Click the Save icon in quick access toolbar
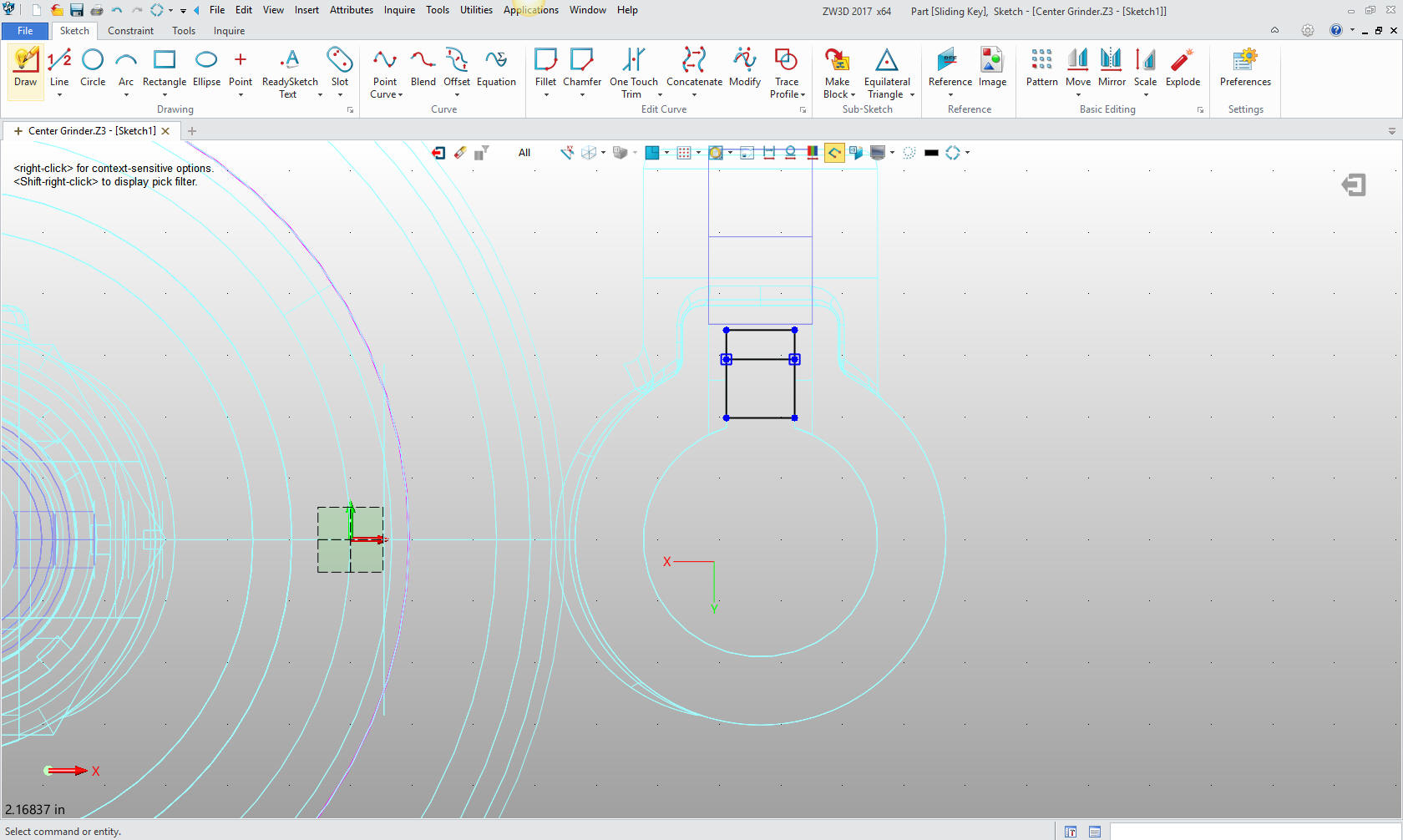 pos(77,10)
